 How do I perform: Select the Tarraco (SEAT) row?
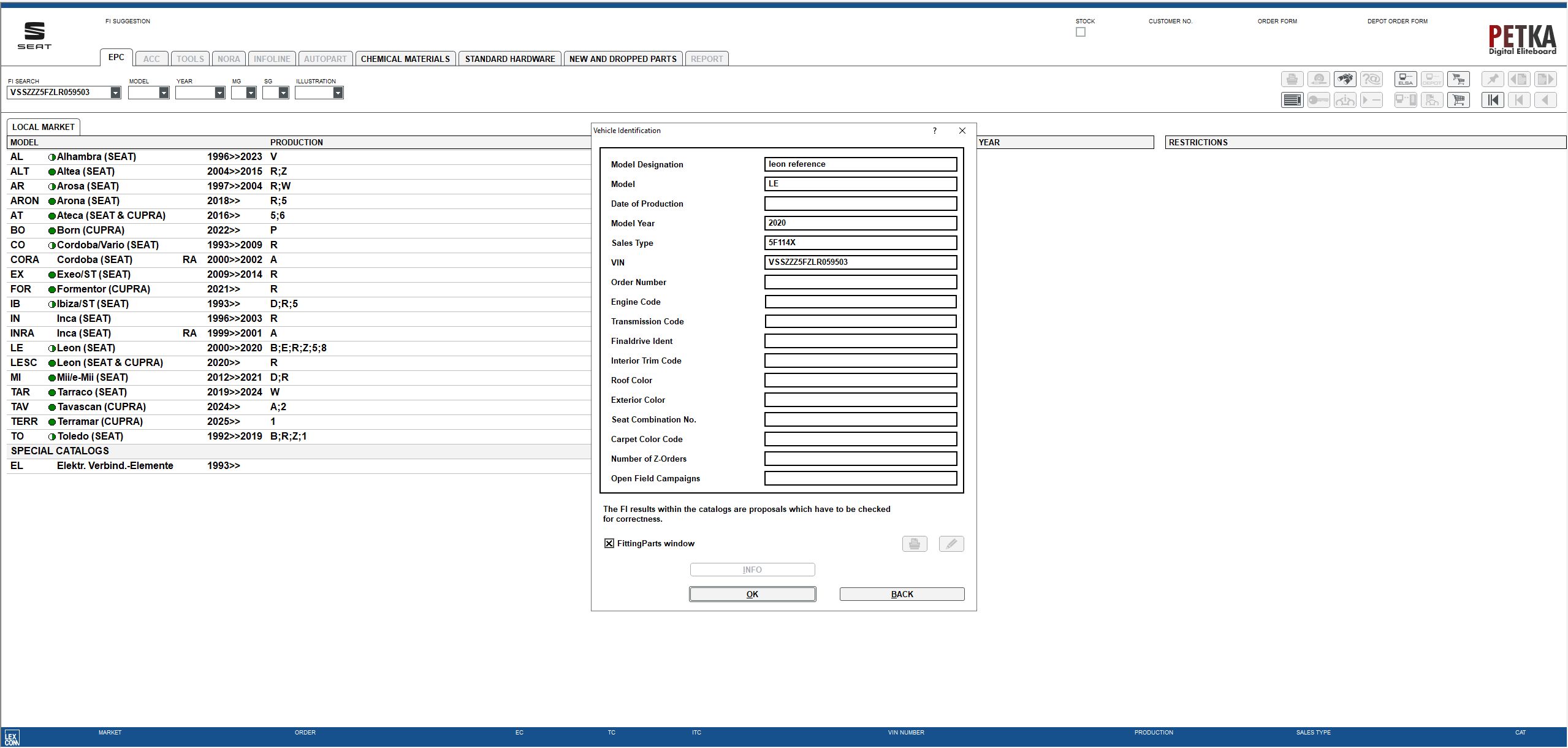tap(299, 392)
